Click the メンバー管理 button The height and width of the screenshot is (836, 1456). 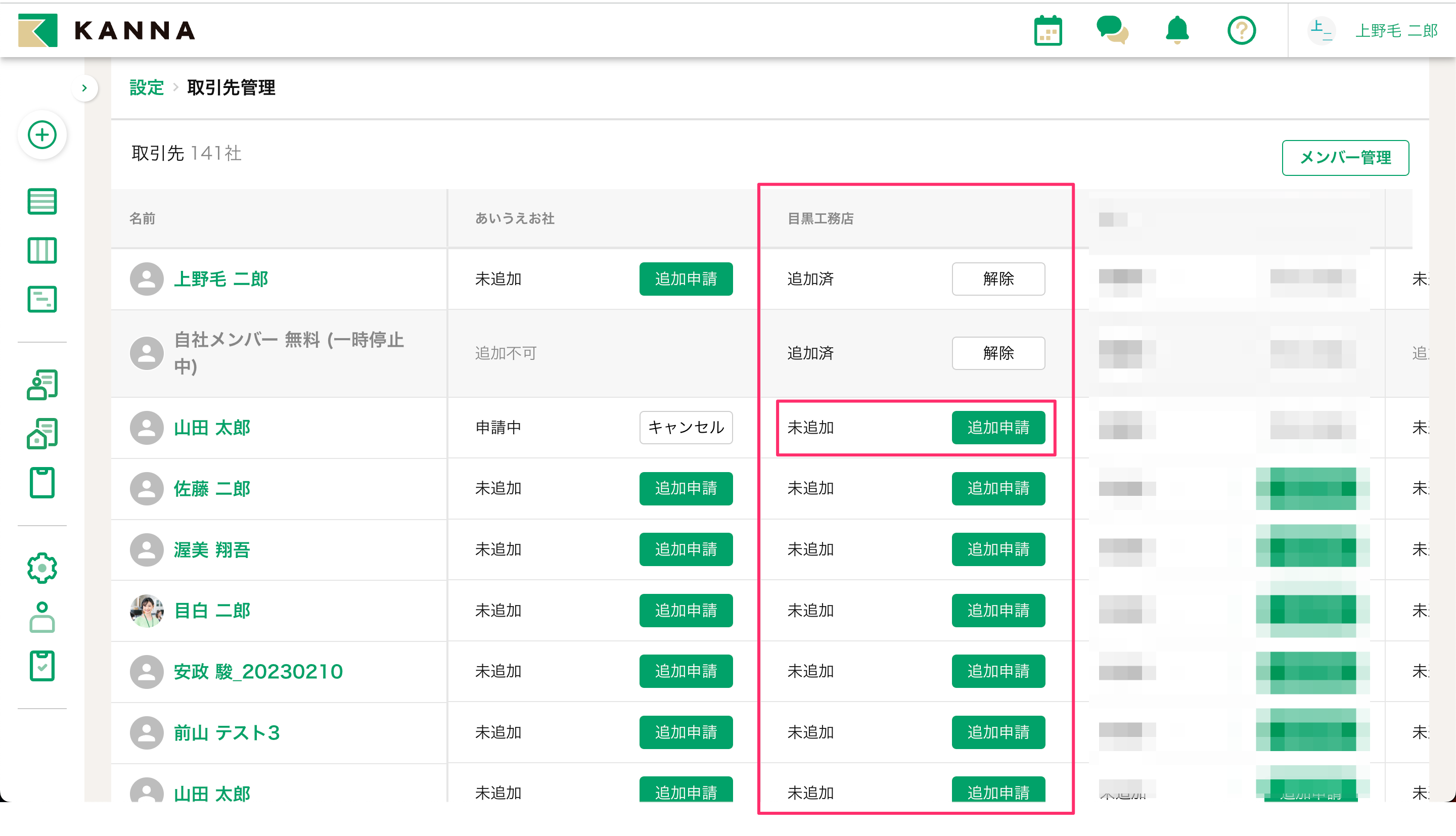tap(1345, 157)
